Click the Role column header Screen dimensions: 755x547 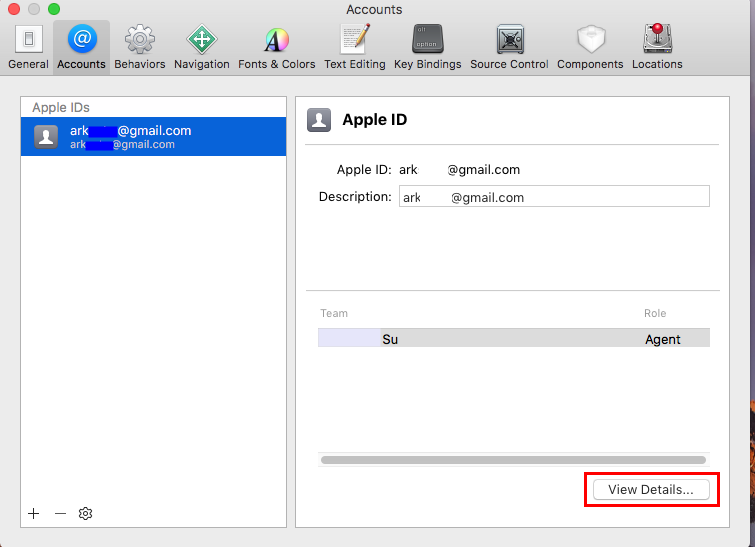(655, 313)
